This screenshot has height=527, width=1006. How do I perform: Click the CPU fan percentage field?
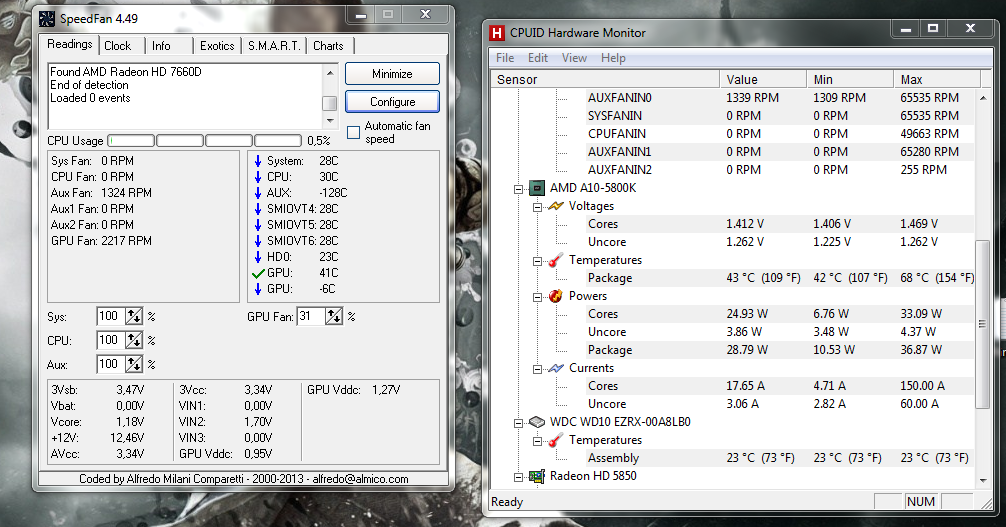point(110,340)
